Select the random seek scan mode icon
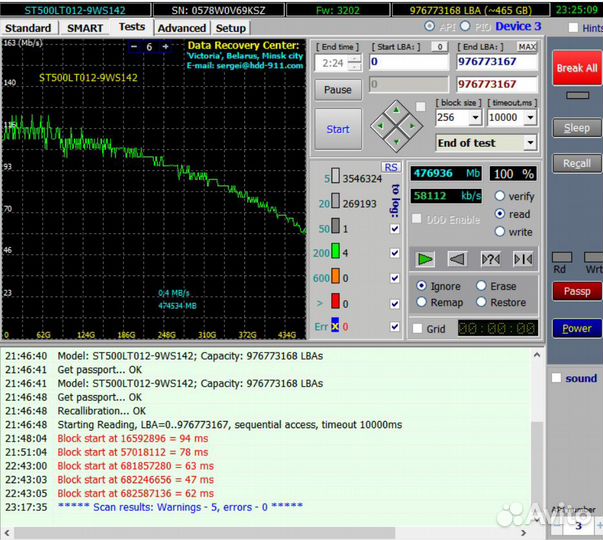 [x=490, y=259]
